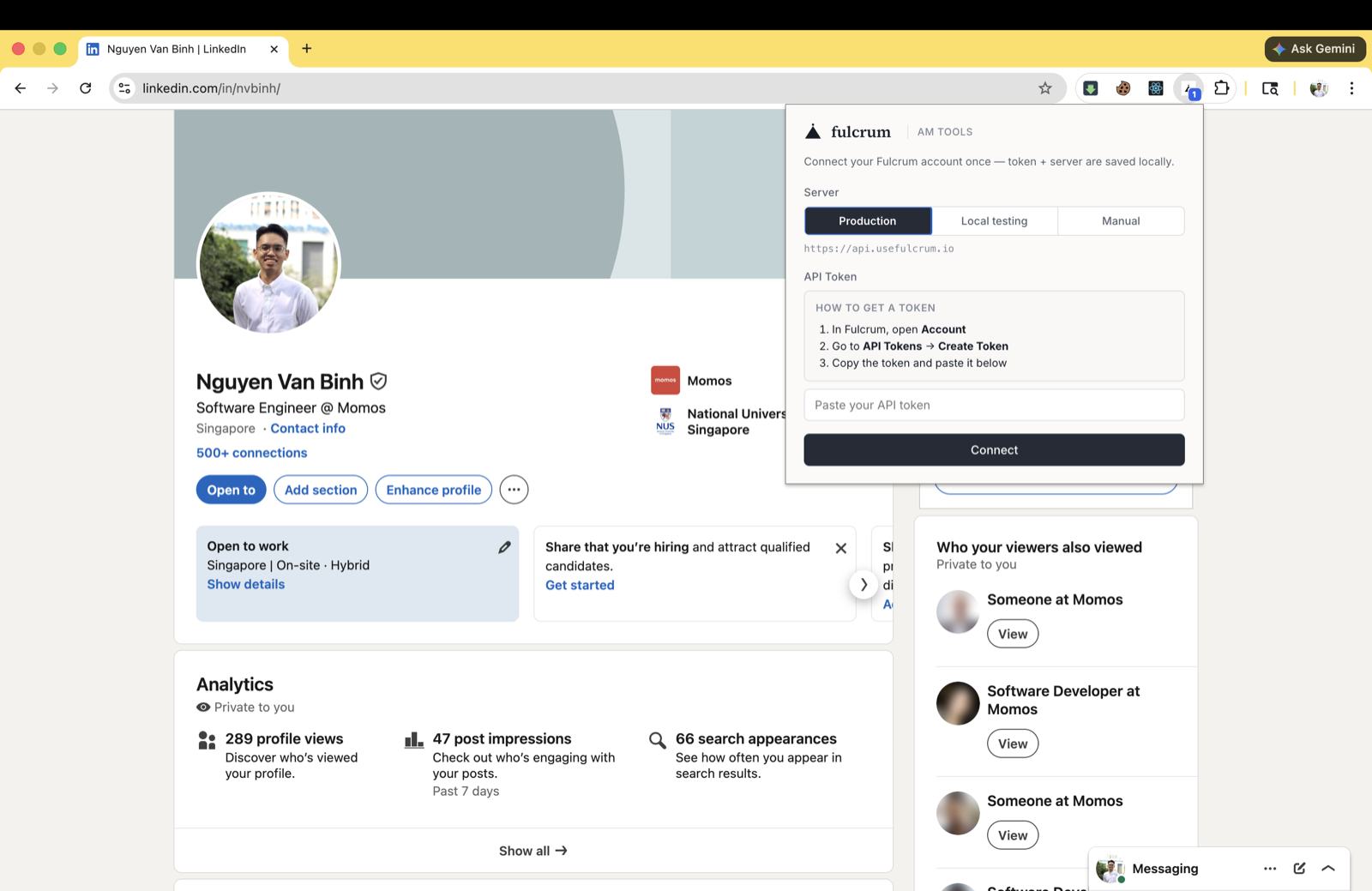Click the search appearances magnifier icon
This screenshot has width=1372, height=891.
(x=658, y=740)
